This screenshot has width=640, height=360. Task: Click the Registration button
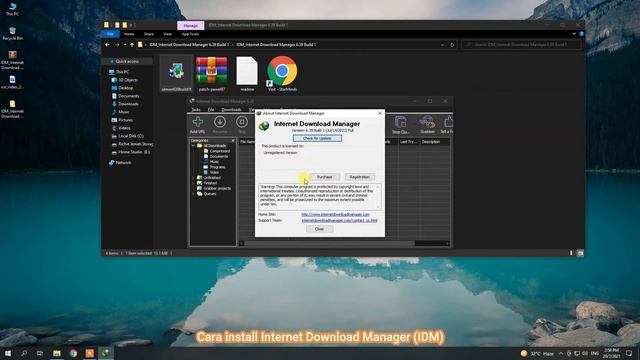(359, 177)
